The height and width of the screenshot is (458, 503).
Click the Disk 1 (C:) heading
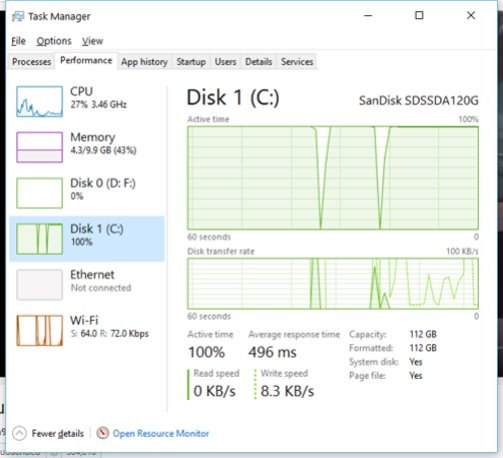coord(233,98)
